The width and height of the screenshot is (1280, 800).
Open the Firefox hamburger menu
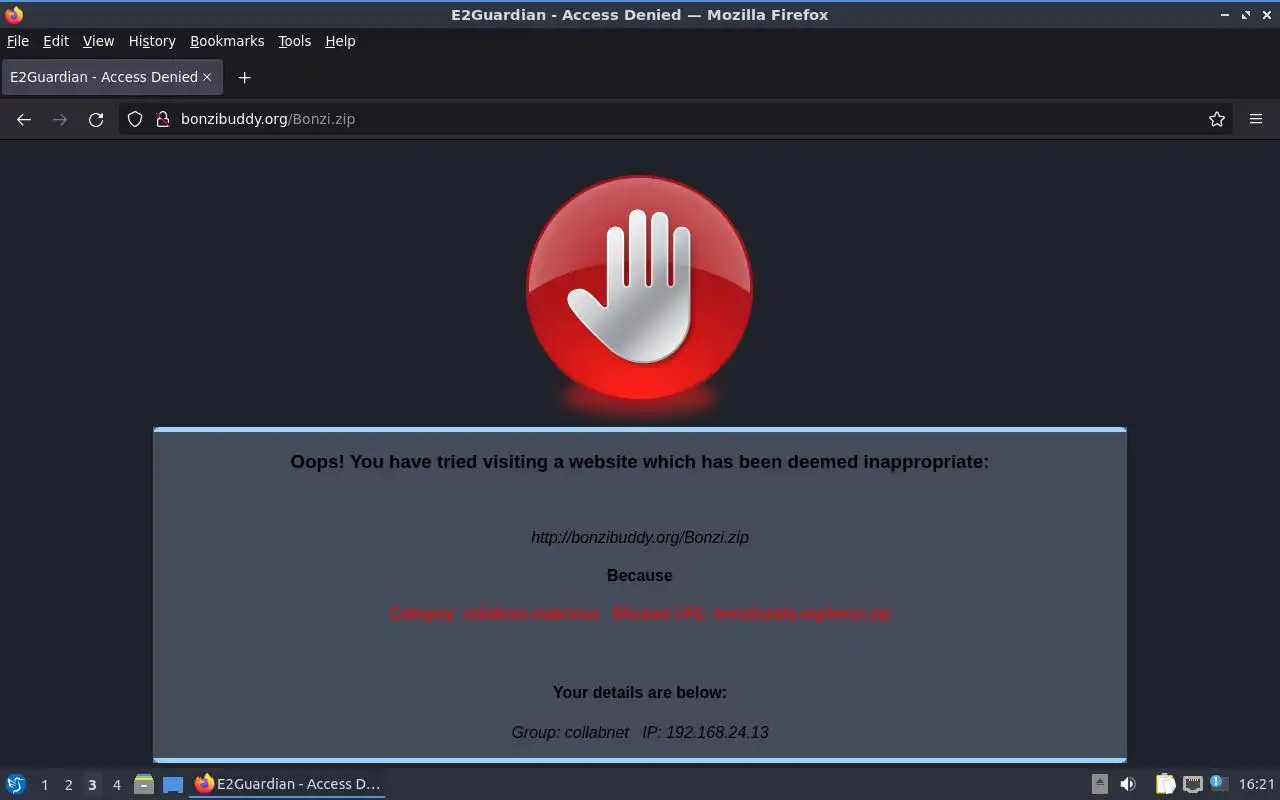pyautogui.click(x=1256, y=119)
